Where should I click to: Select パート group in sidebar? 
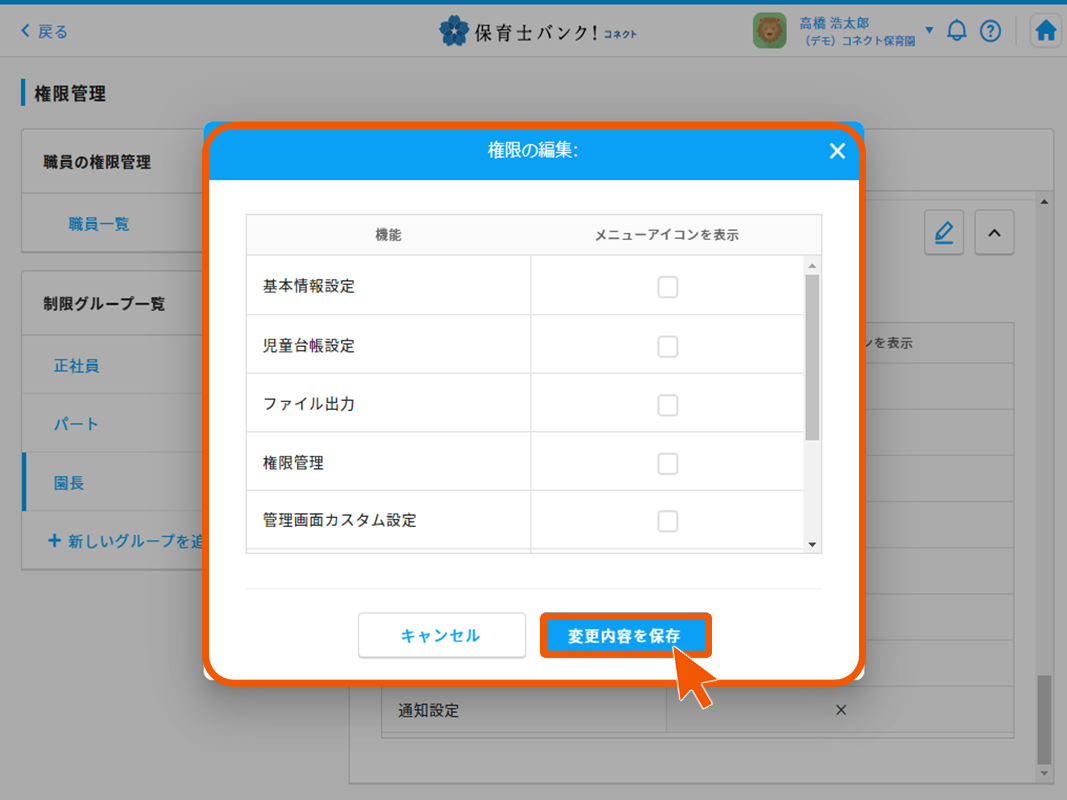[77, 424]
